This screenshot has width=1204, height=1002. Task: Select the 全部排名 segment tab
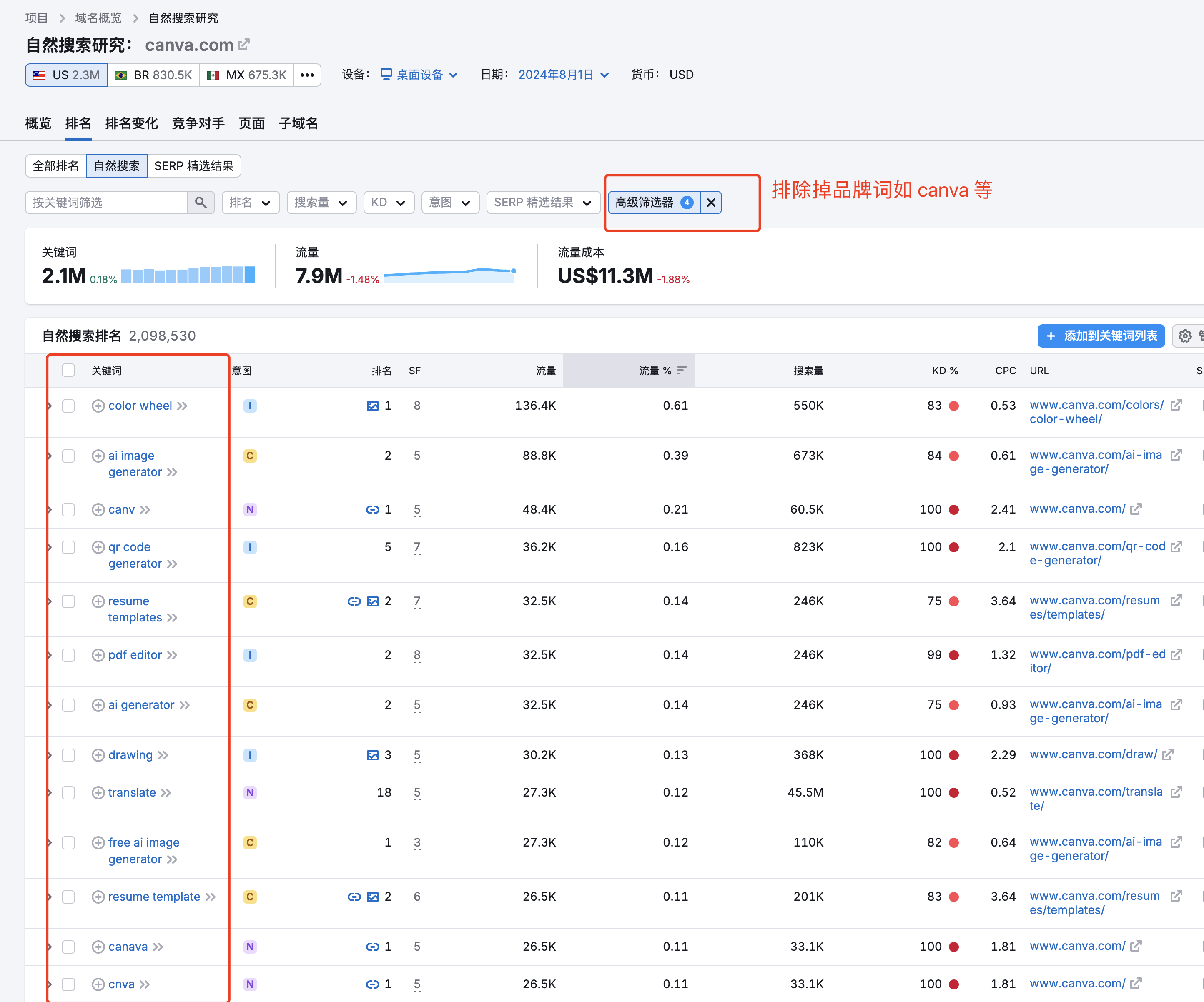click(55, 165)
